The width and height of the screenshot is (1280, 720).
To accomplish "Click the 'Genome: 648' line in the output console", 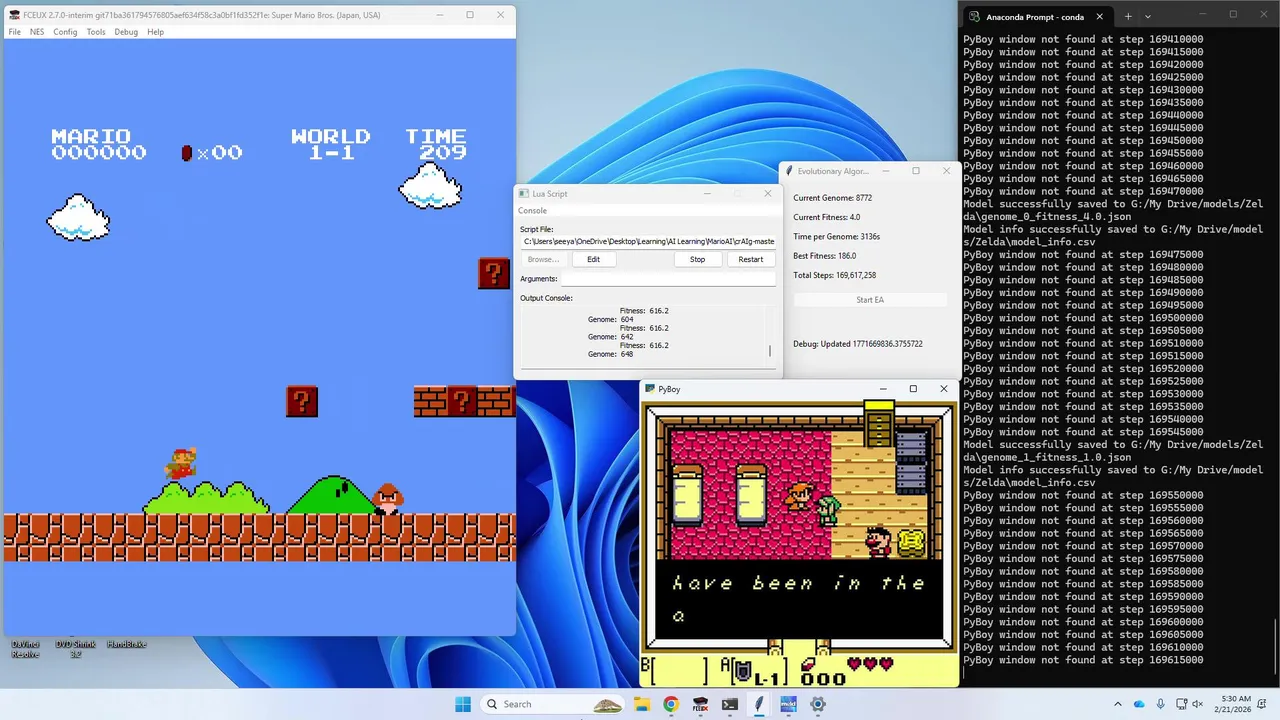I will pyautogui.click(x=610, y=354).
